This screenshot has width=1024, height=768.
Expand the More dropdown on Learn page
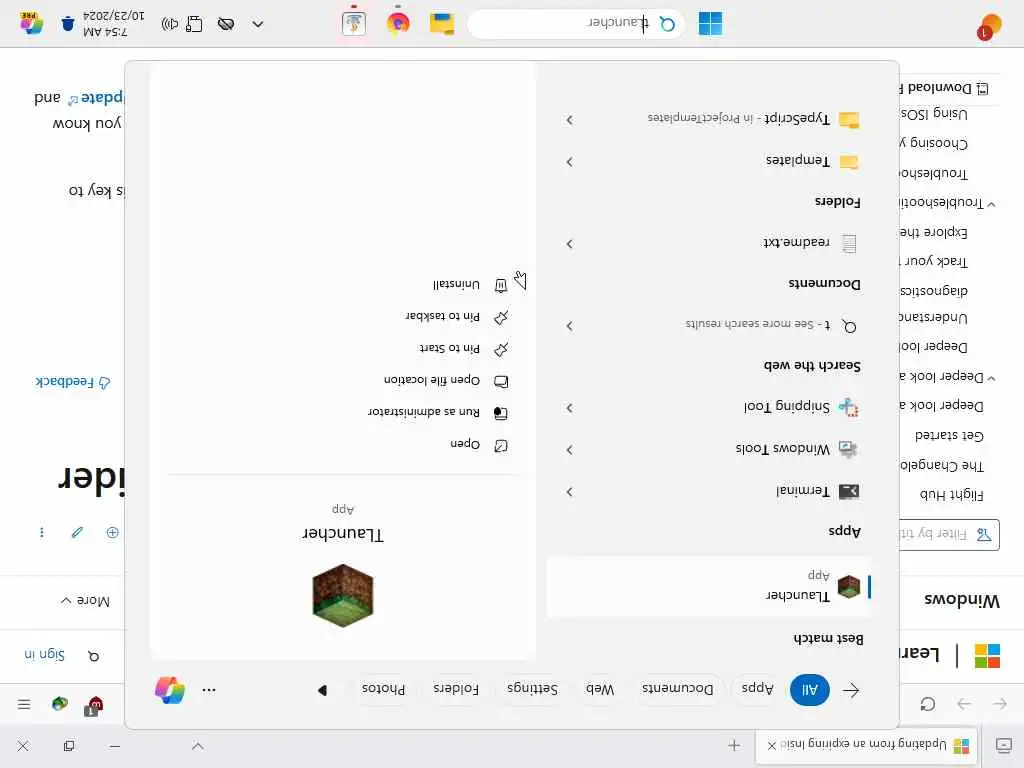(x=86, y=601)
